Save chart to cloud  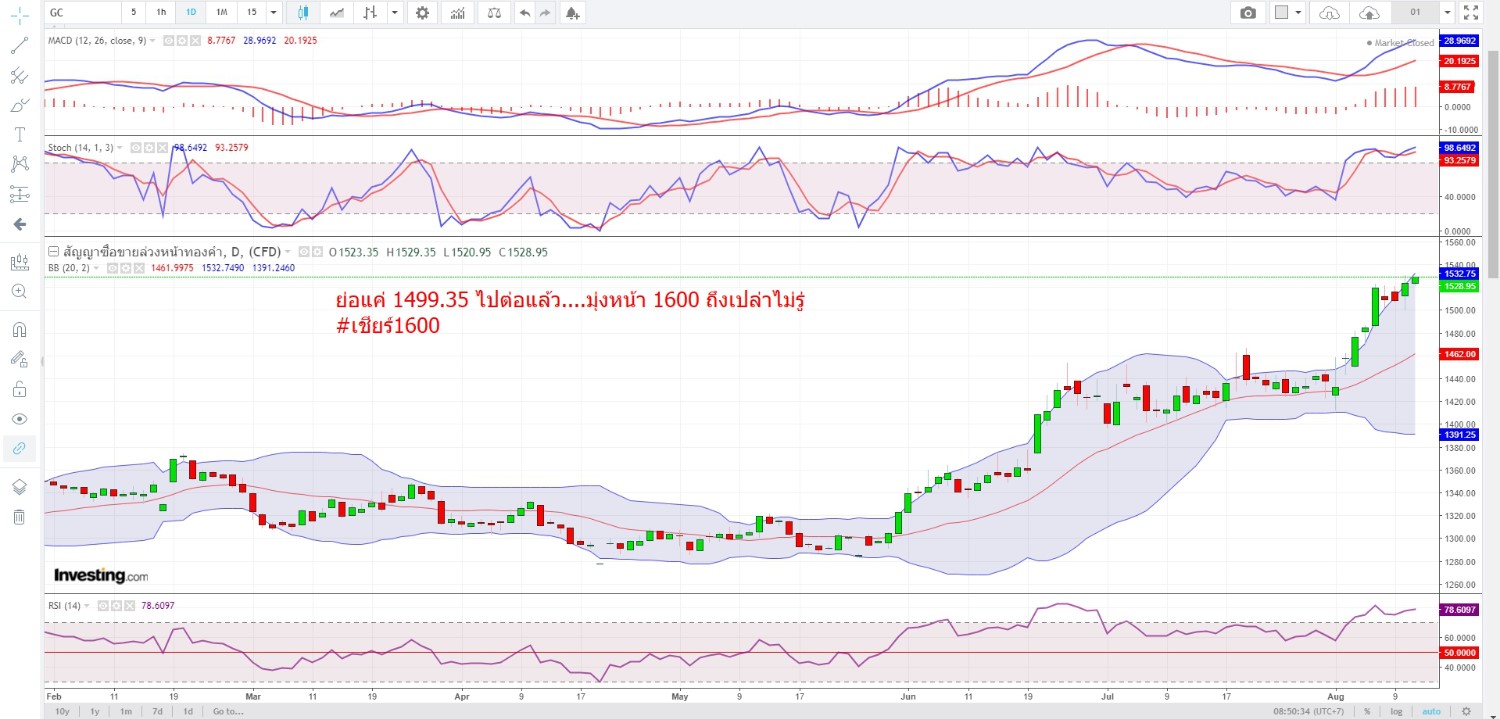(x=1370, y=12)
